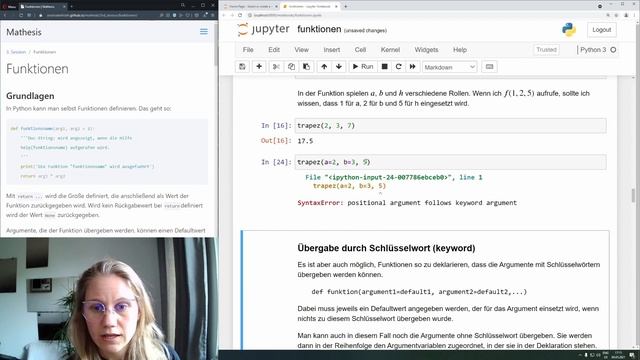Open the Mathesis hamburger menu
The width and height of the screenshot is (640, 360).
pyautogui.click(x=204, y=31)
